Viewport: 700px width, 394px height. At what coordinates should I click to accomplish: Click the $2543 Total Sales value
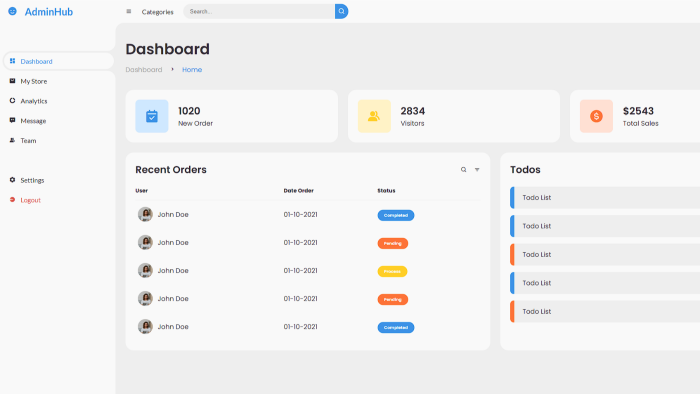pyautogui.click(x=638, y=111)
